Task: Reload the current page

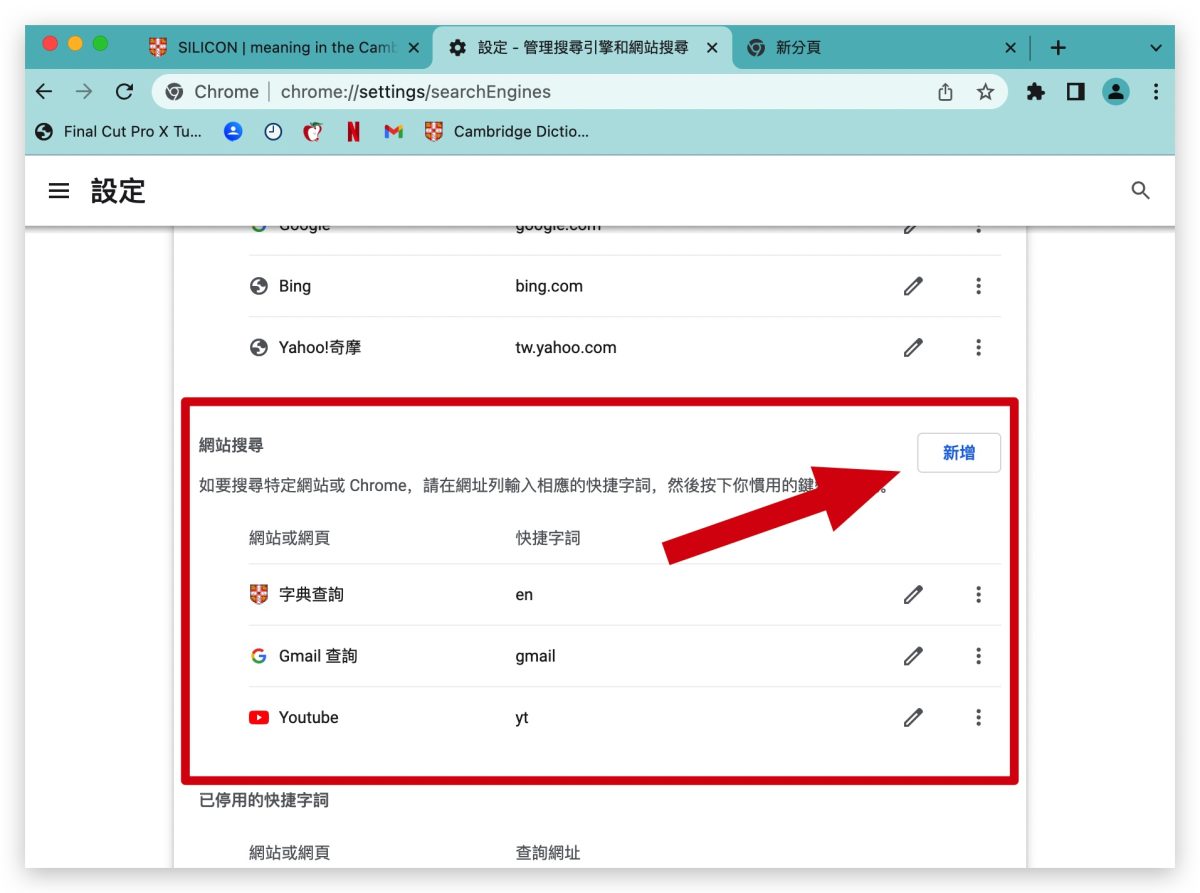Action: [124, 92]
